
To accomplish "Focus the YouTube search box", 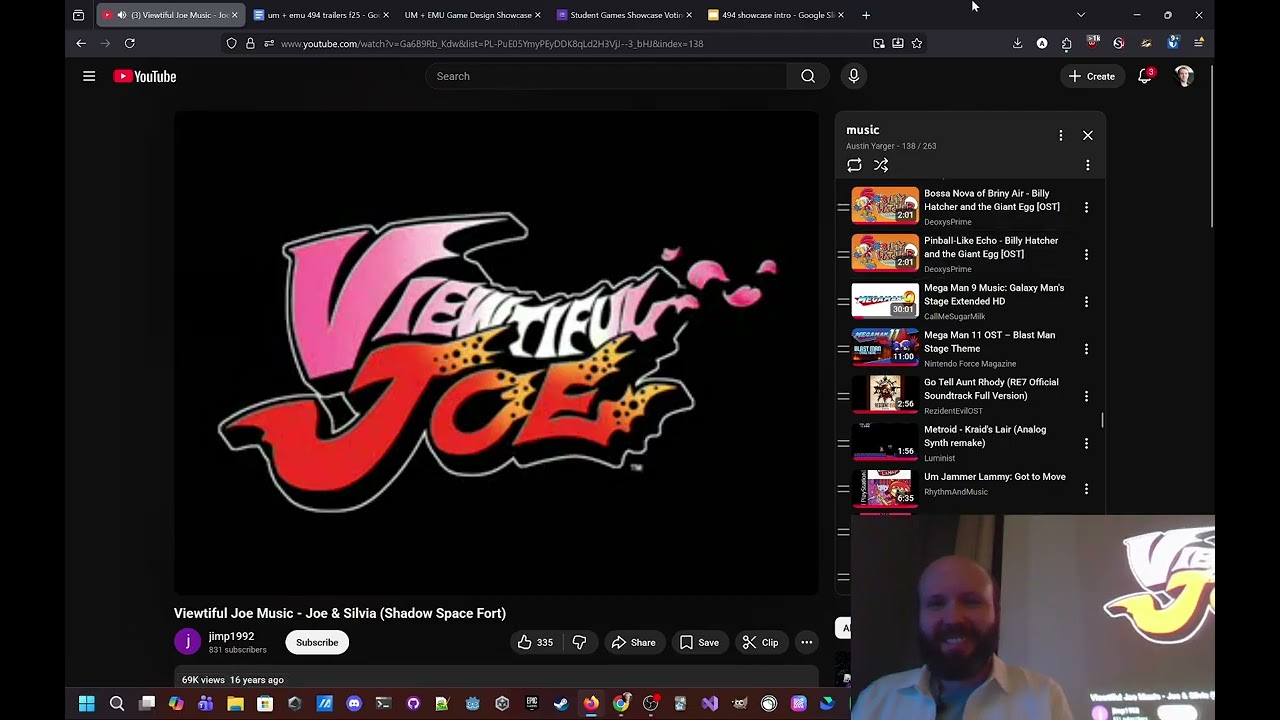I will tap(606, 76).
